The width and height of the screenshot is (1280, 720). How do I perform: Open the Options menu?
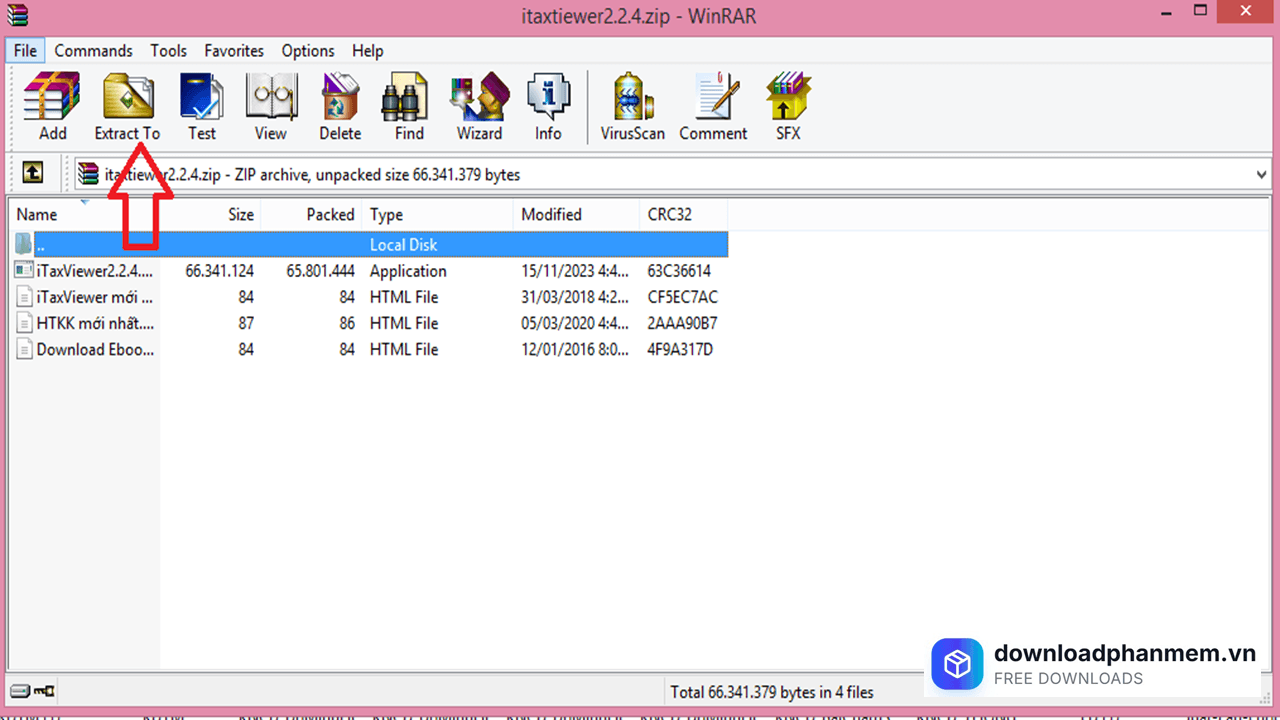(x=307, y=50)
